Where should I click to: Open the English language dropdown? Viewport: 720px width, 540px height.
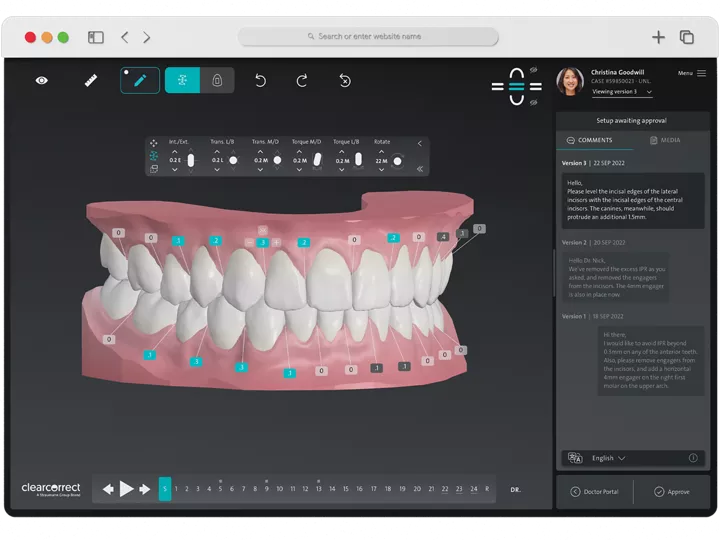608,458
